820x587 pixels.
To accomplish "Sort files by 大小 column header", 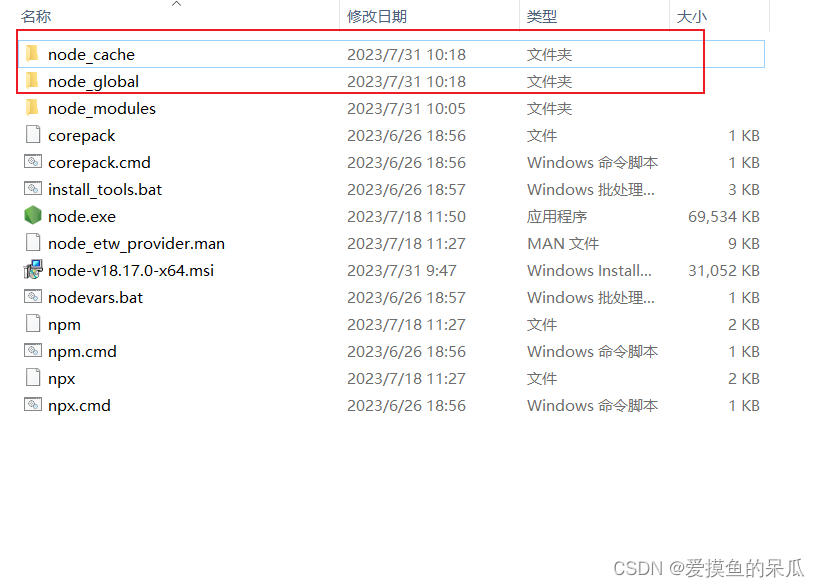I will point(690,16).
